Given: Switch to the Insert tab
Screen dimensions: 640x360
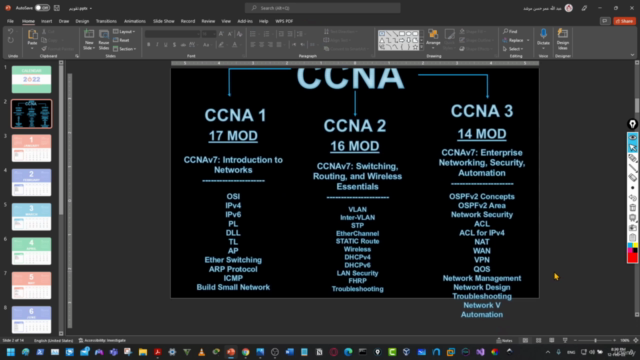Looking at the screenshot, I should (46, 21).
